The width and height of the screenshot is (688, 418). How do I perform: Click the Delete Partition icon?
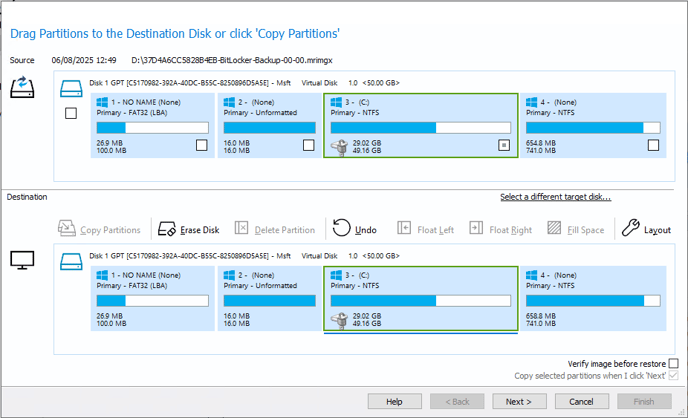[241, 228]
